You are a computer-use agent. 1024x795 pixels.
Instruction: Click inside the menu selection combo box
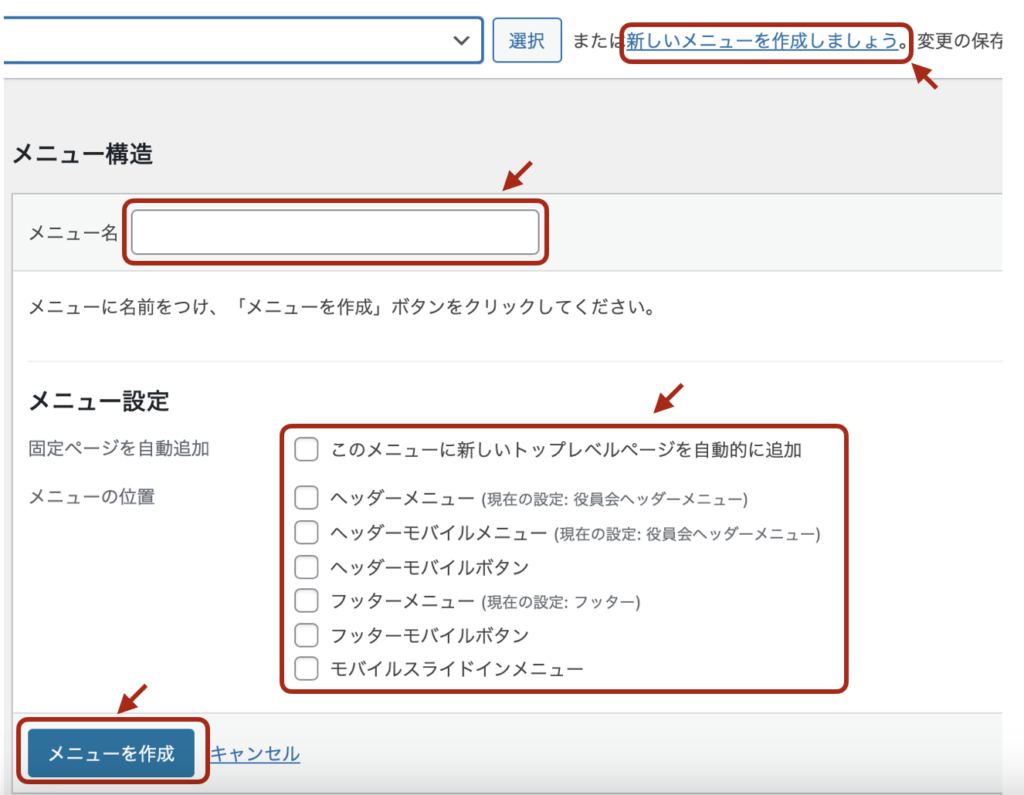[x=230, y=41]
